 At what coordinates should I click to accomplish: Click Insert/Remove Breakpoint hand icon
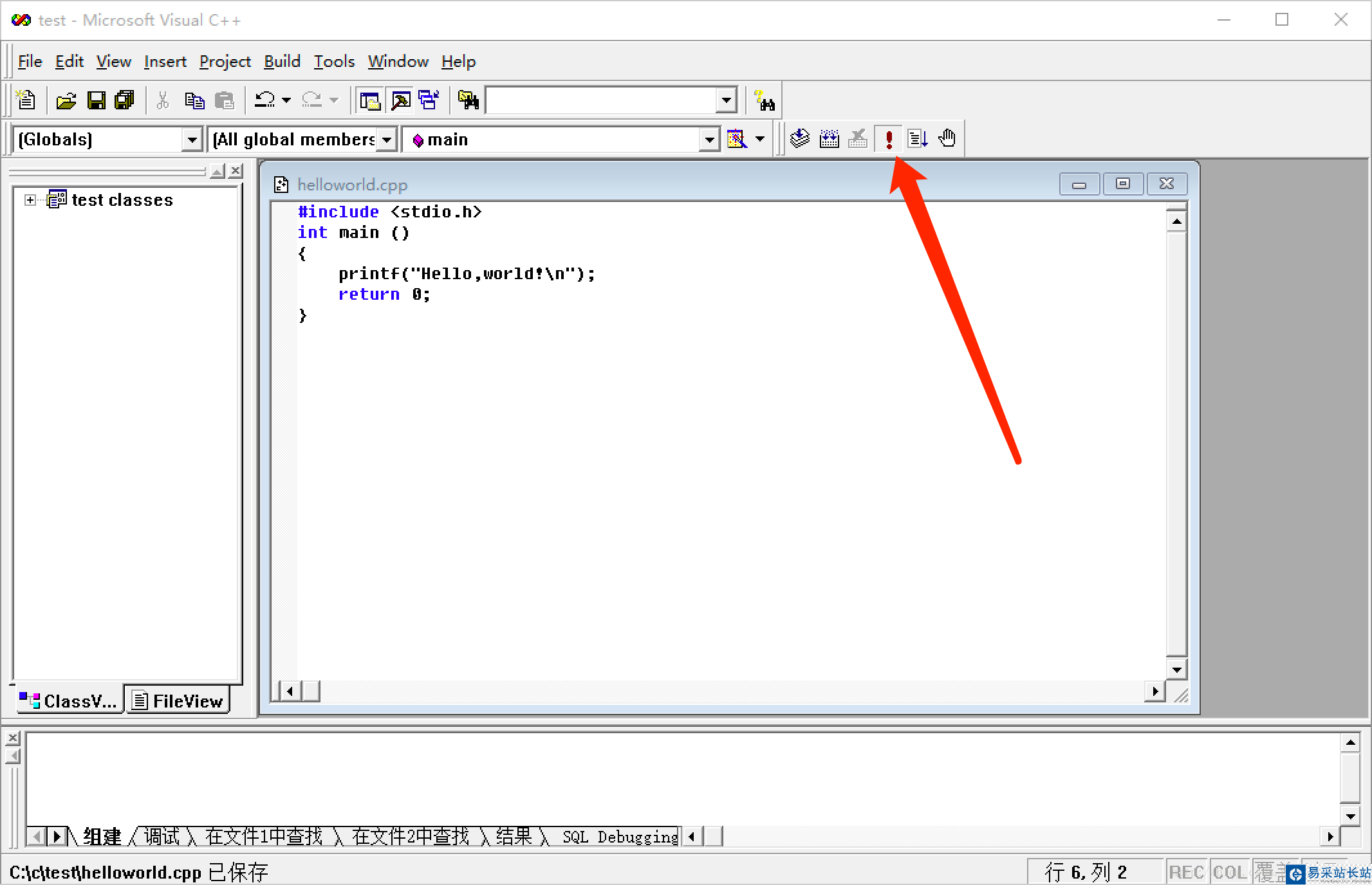(947, 139)
